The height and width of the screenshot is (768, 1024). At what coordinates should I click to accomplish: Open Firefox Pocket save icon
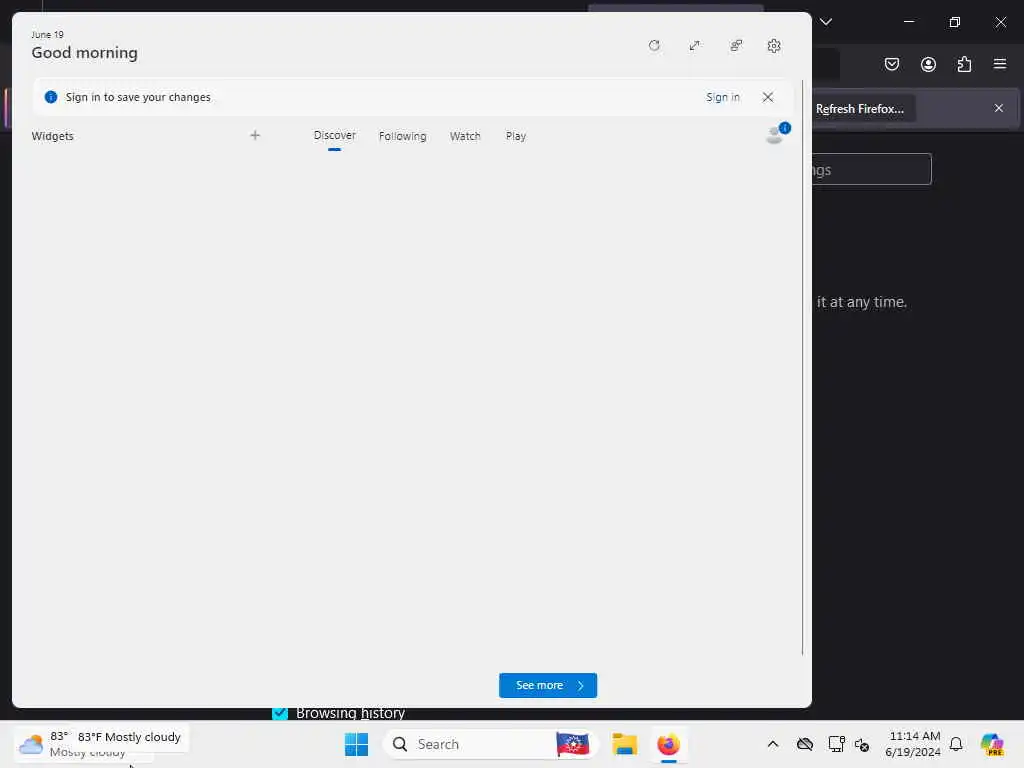pos(891,64)
